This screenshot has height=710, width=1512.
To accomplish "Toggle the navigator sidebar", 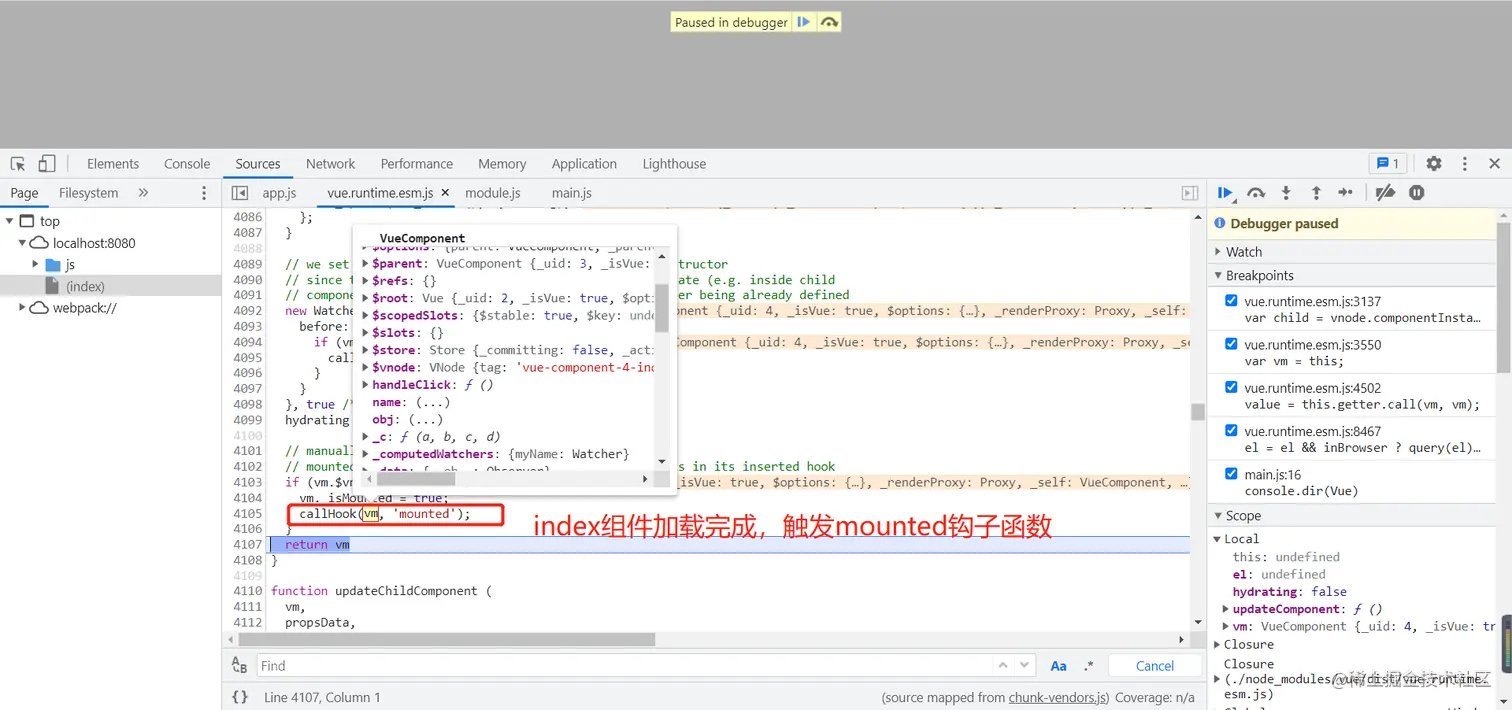I will [240, 193].
